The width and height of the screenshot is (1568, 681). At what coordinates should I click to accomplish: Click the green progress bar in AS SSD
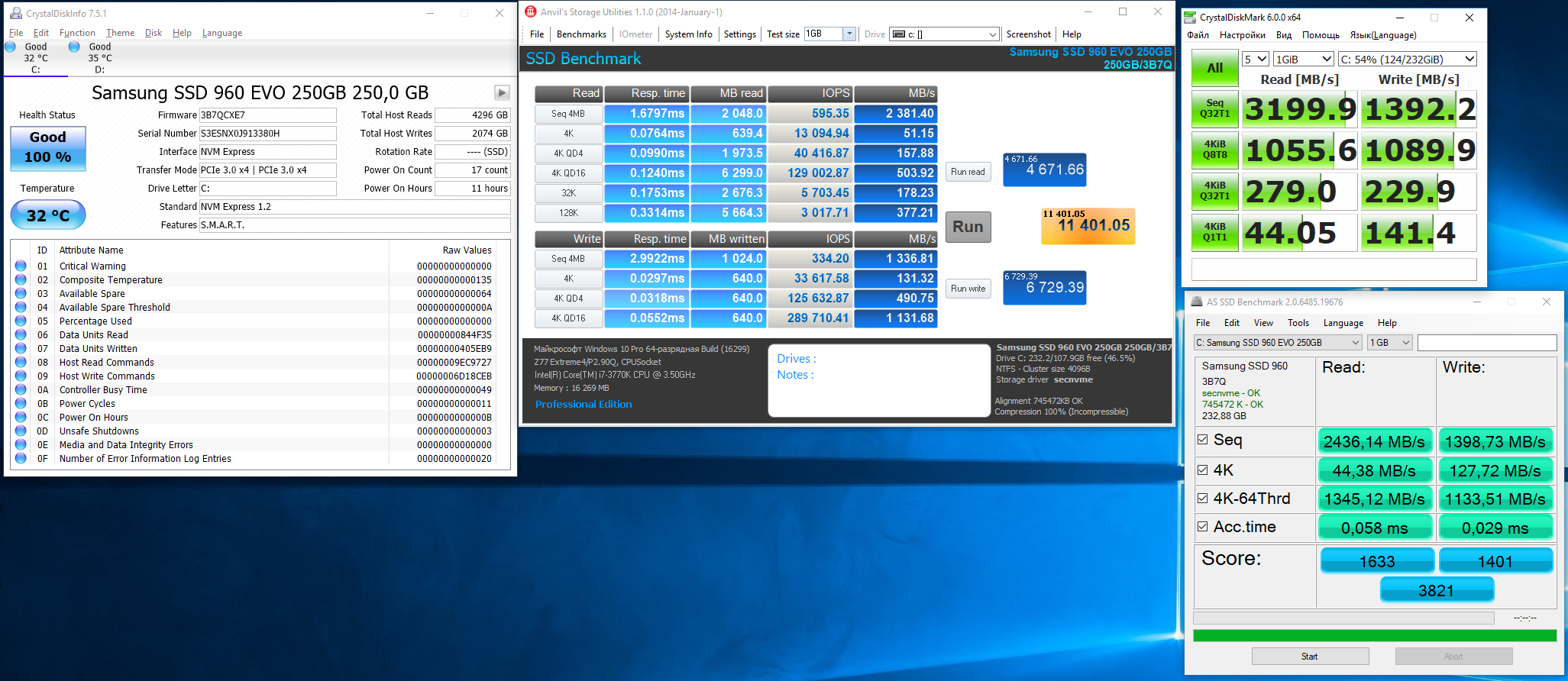[x=1375, y=635]
